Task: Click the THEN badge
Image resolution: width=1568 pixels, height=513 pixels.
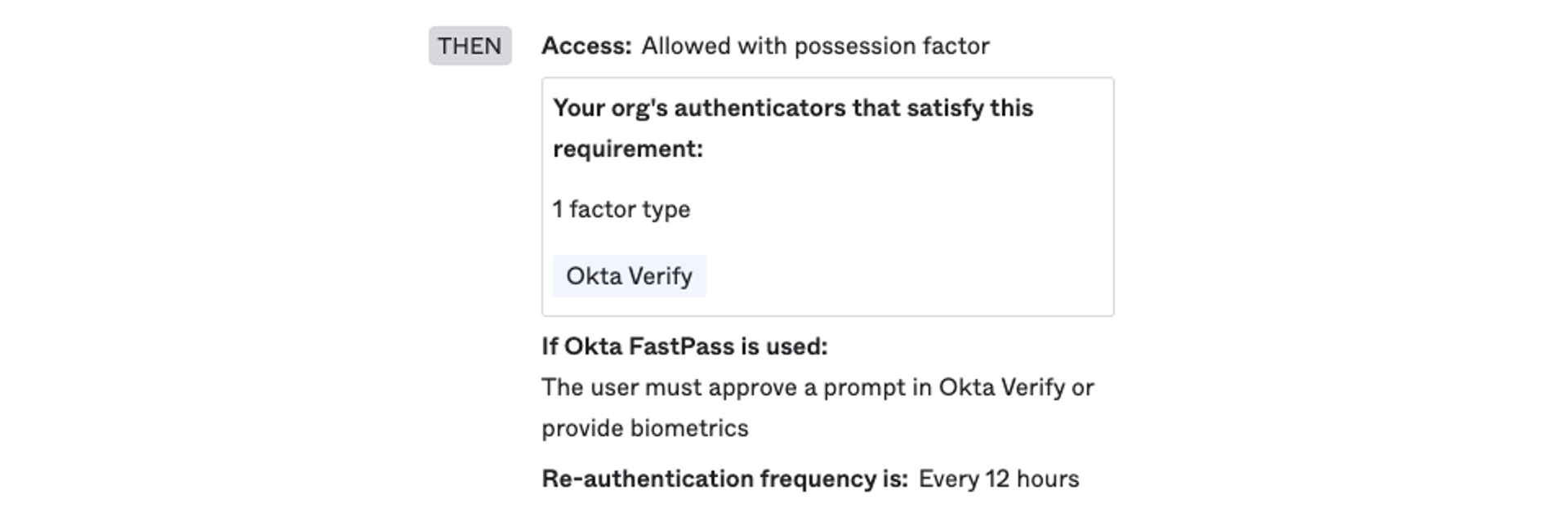Action: pos(470,46)
